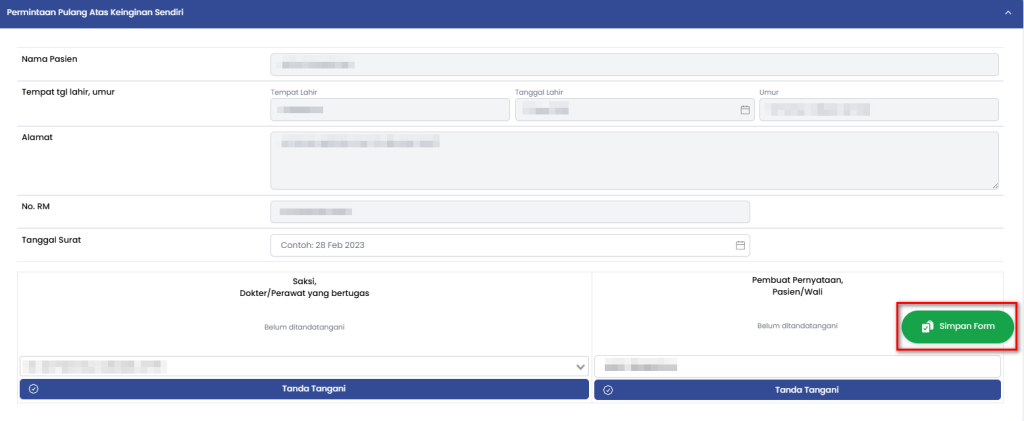
Task: Click the Pasien/Wali name input field
Action: pyautogui.click(x=797, y=367)
